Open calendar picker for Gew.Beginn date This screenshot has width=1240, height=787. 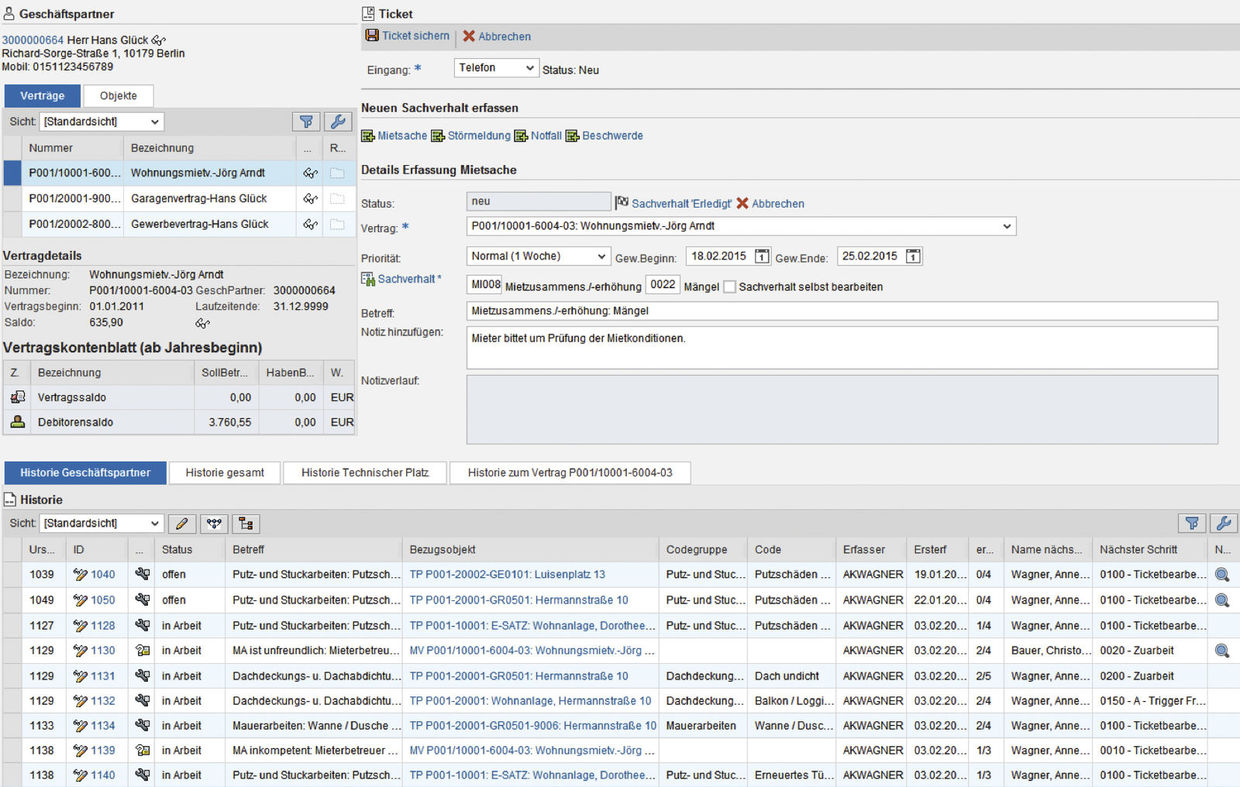point(761,257)
